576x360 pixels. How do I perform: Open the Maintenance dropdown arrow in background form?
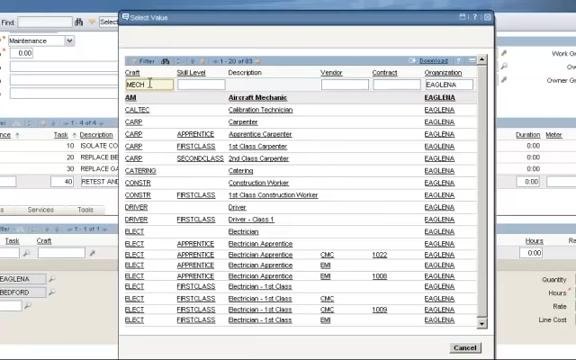tap(69, 41)
